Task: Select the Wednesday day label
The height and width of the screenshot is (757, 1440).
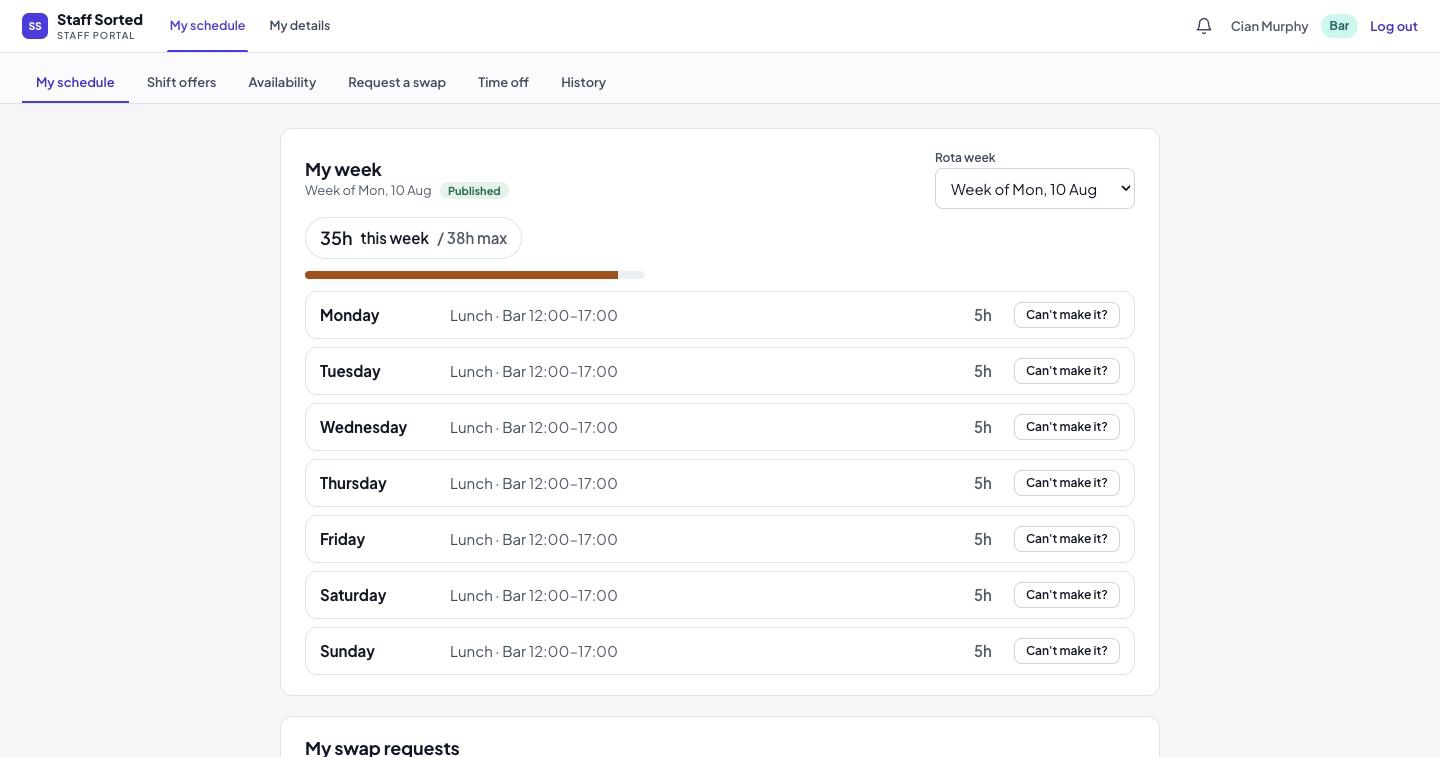Action: point(363,427)
